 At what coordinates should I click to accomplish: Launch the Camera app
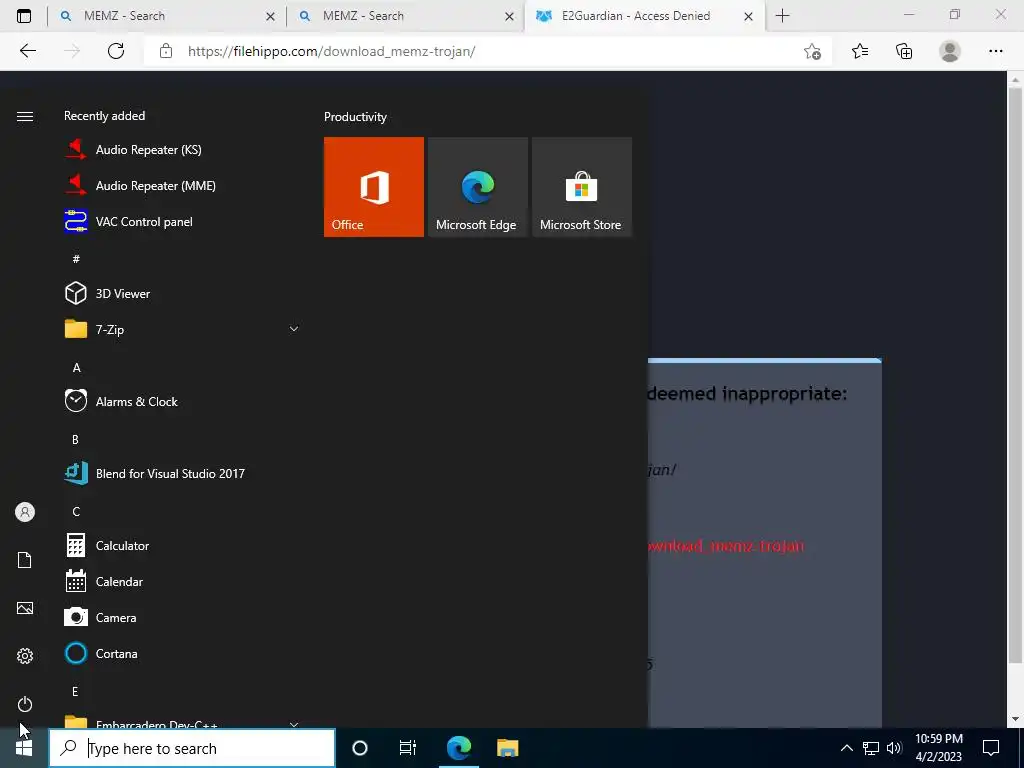182,617
